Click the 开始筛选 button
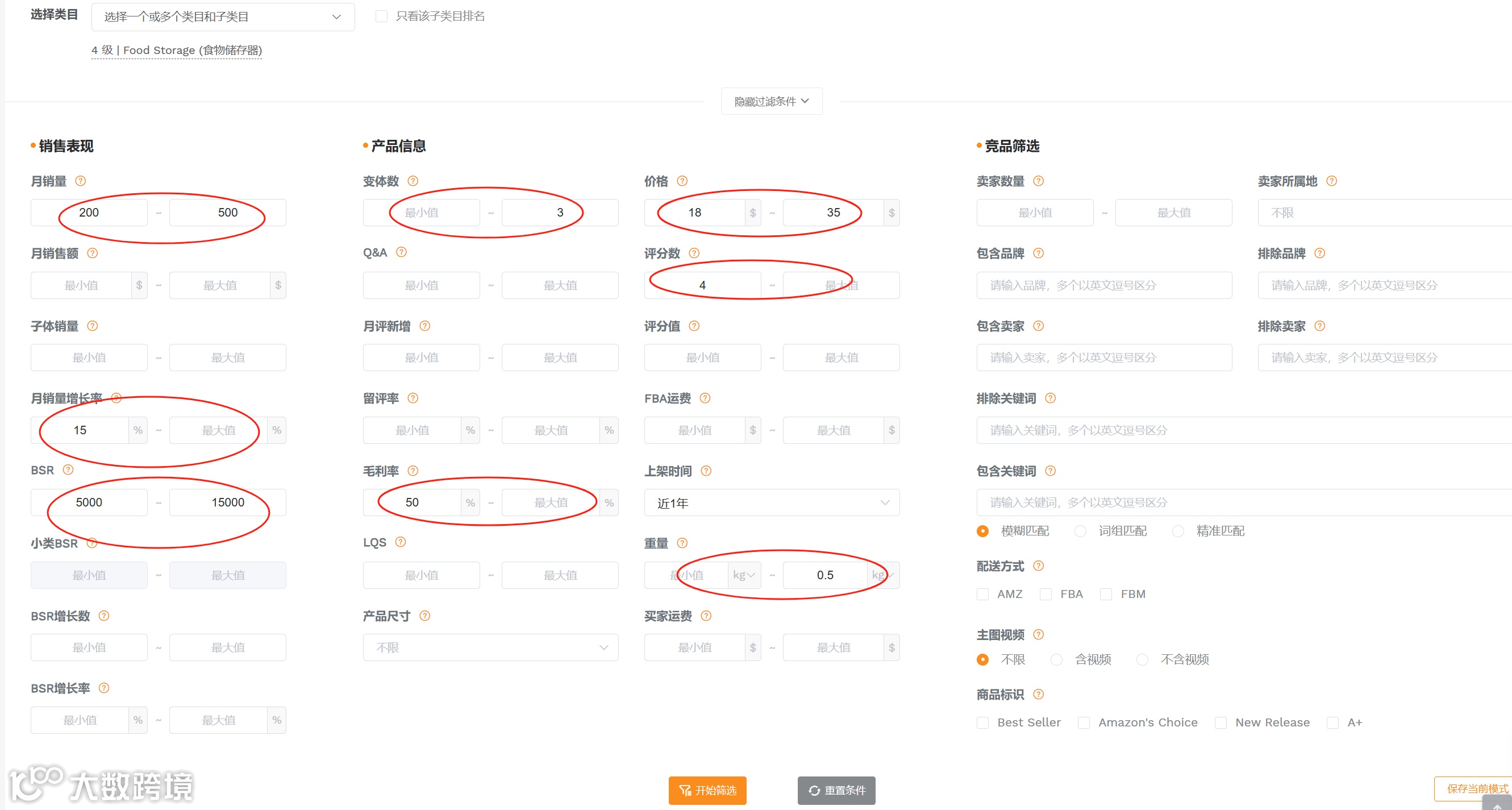This screenshot has height=810, width=1512. [x=707, y=790]
